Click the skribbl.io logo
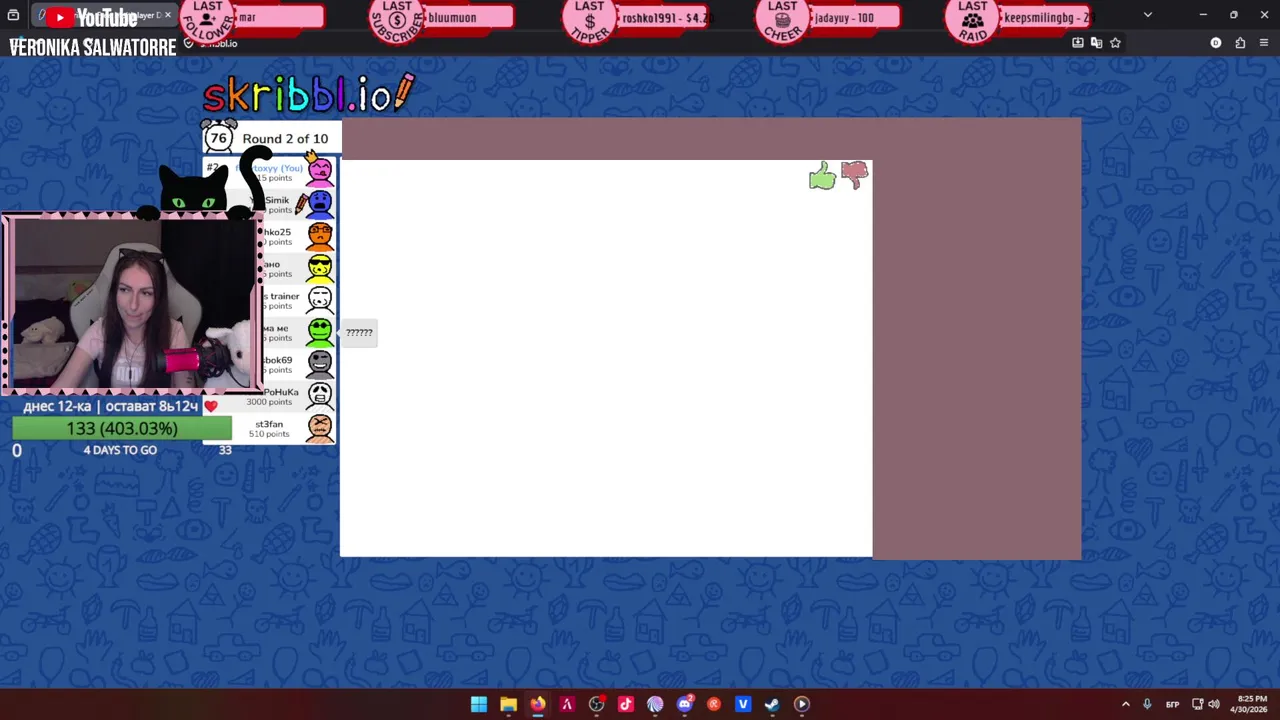The width and height of the screenshot is (1280, 720). point(308,94)
